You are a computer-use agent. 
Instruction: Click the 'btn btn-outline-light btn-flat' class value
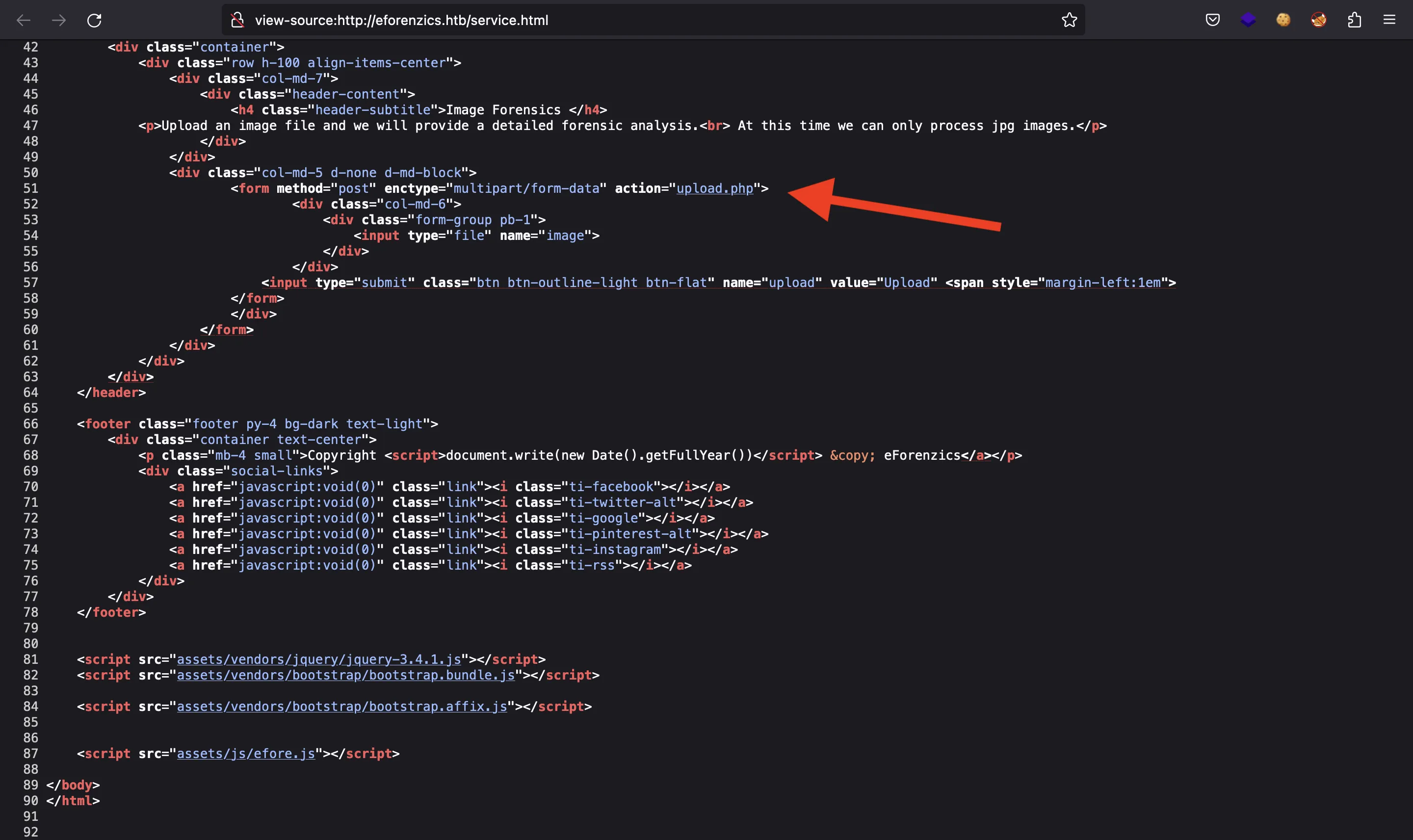click(x=592, y=283)
